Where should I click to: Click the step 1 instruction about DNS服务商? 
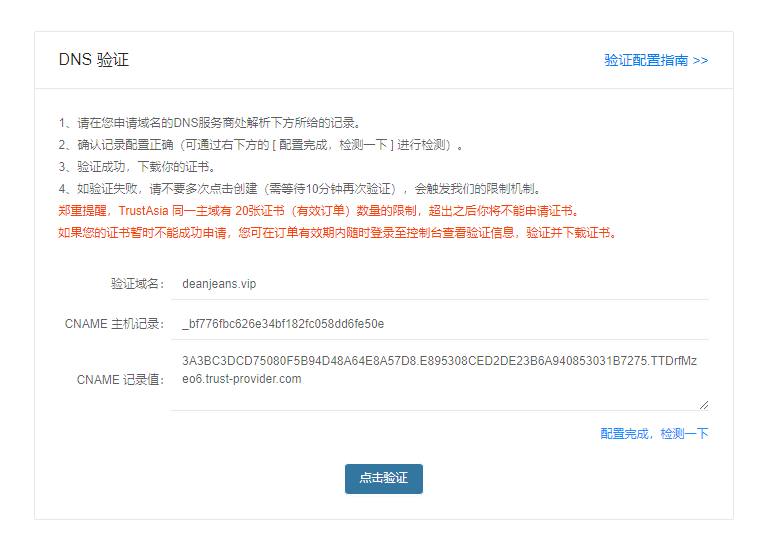coord(212,123)
